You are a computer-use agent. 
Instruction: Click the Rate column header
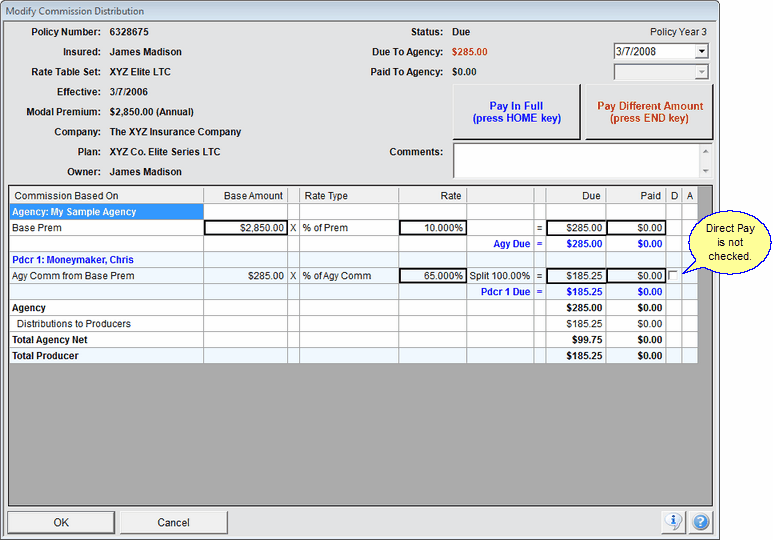point(433,195)
